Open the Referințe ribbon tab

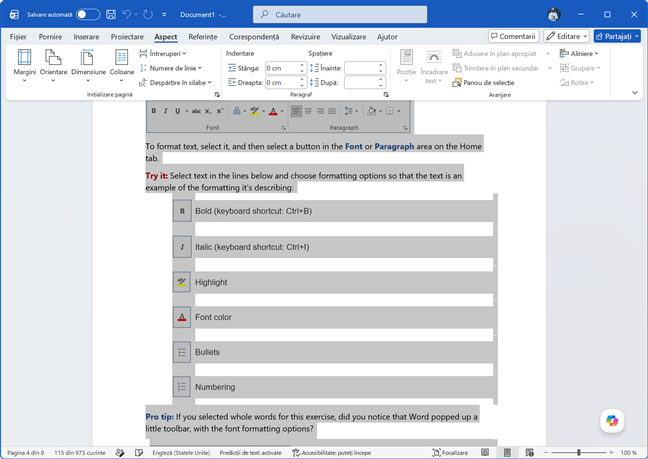click(x=202, y=37)
